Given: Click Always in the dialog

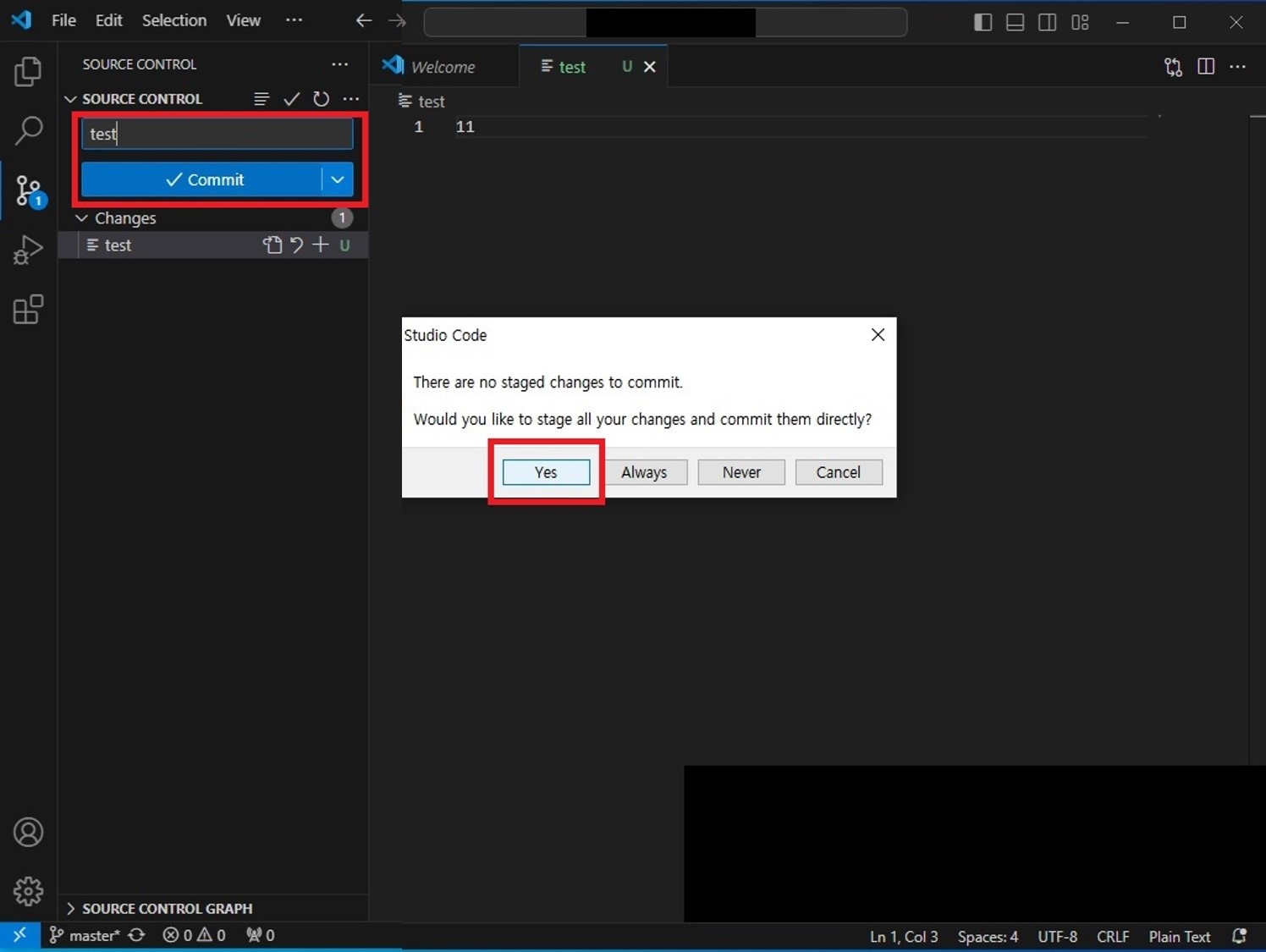Looking at the screenshot, I should coord(644,472).
